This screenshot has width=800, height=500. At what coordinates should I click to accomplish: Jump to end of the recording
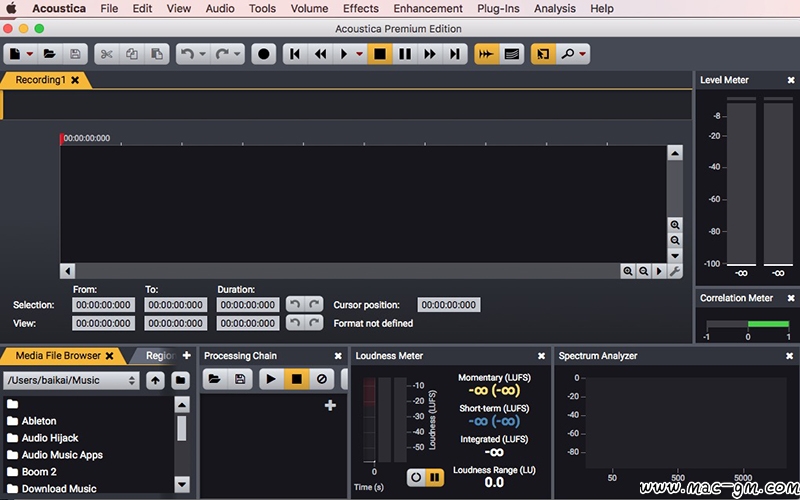click(455, 54)
